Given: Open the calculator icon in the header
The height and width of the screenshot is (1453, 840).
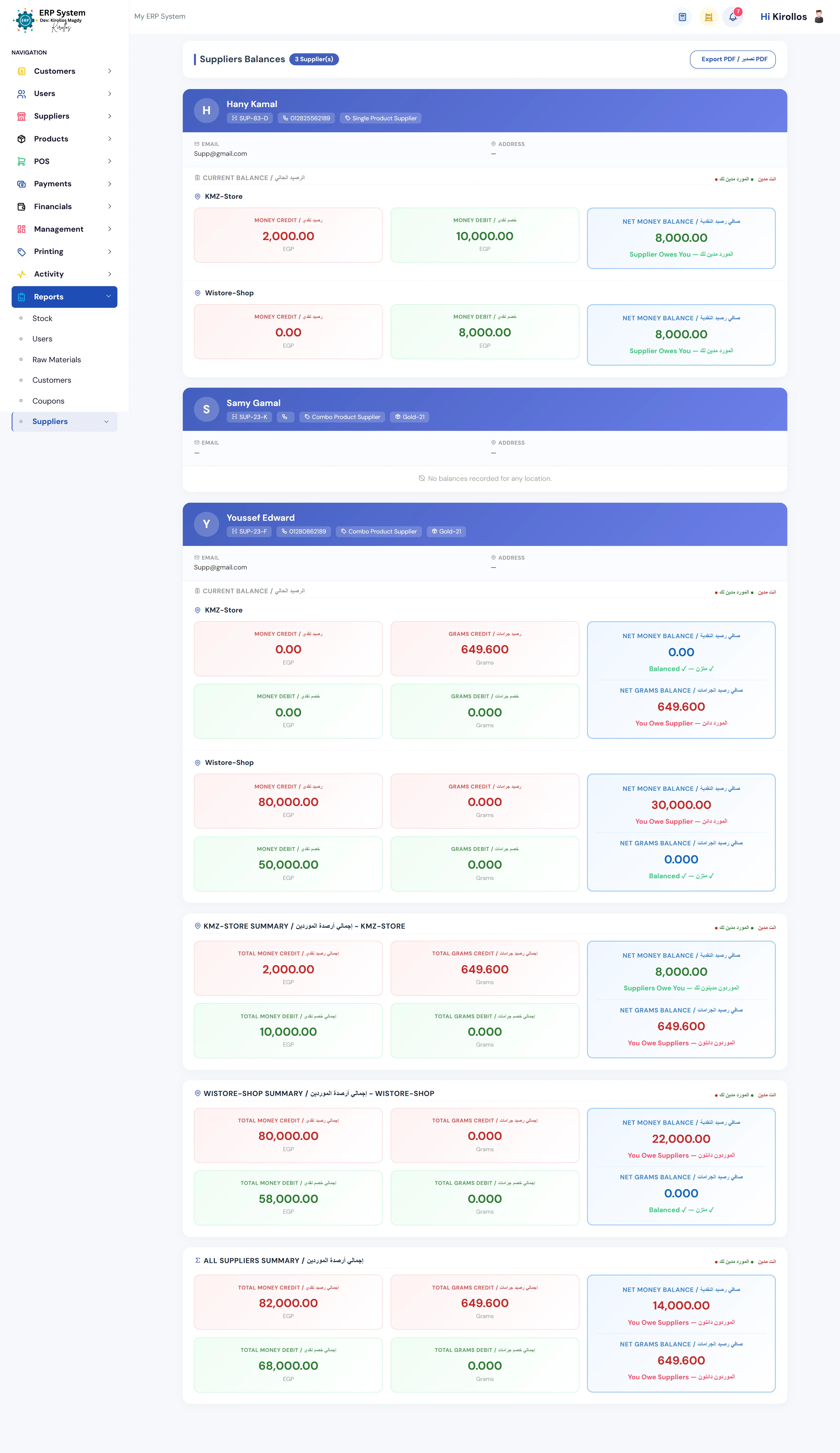Looking at the screenshot, I should click(682, 17).
